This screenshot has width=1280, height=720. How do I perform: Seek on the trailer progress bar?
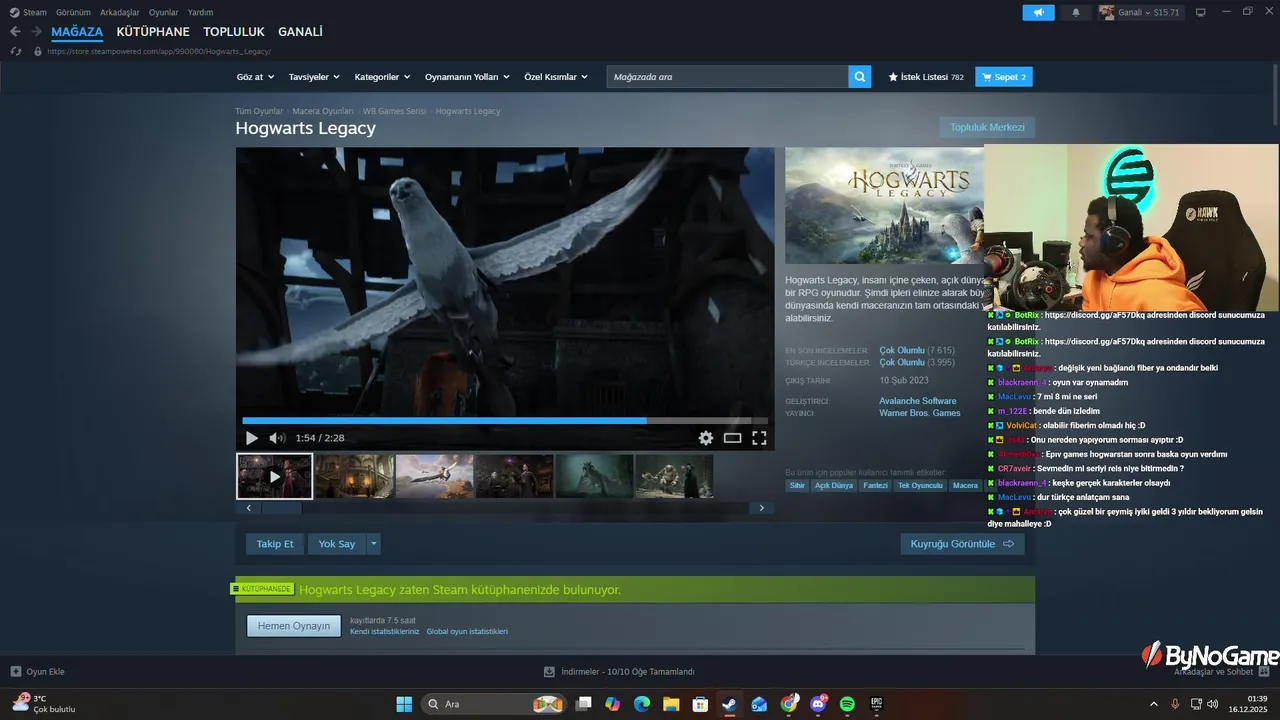tap(505, 421)
